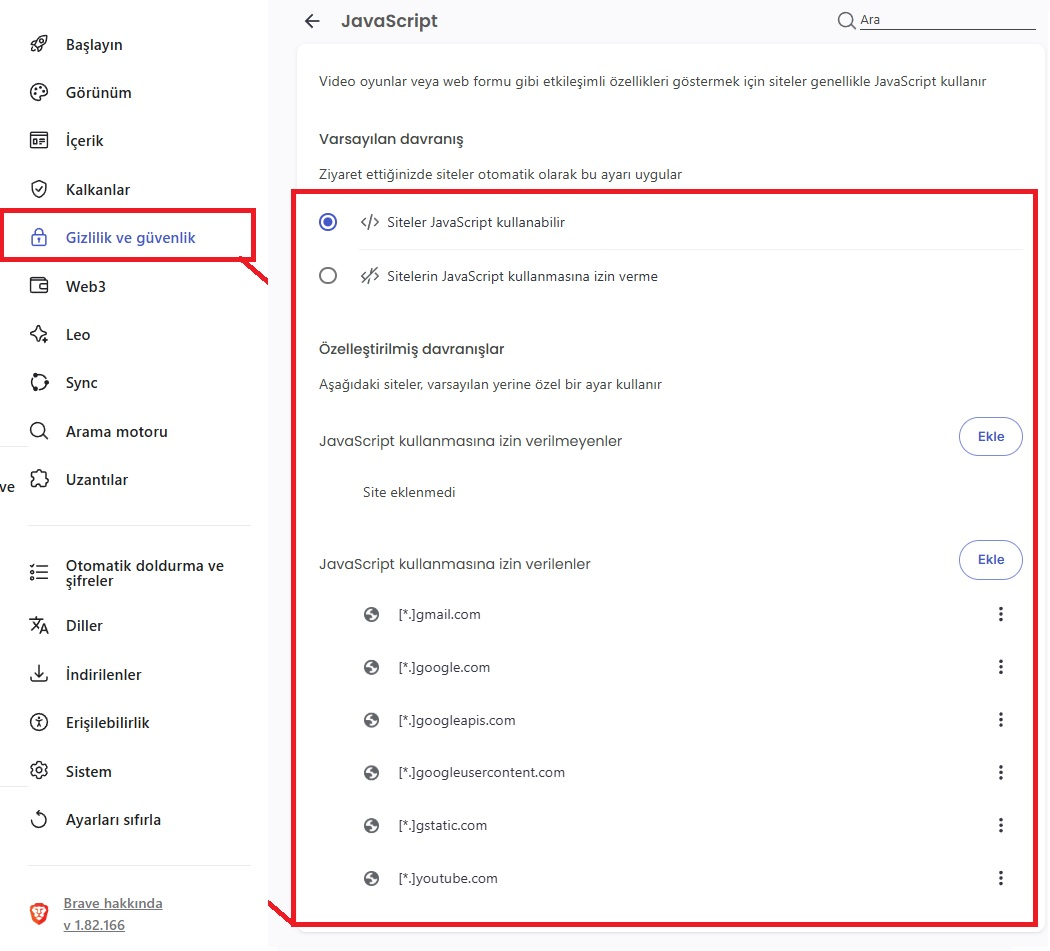Open more actions for [*.]googleapis.com
Screen dimensions: 1050x951
pos(1000,720)
